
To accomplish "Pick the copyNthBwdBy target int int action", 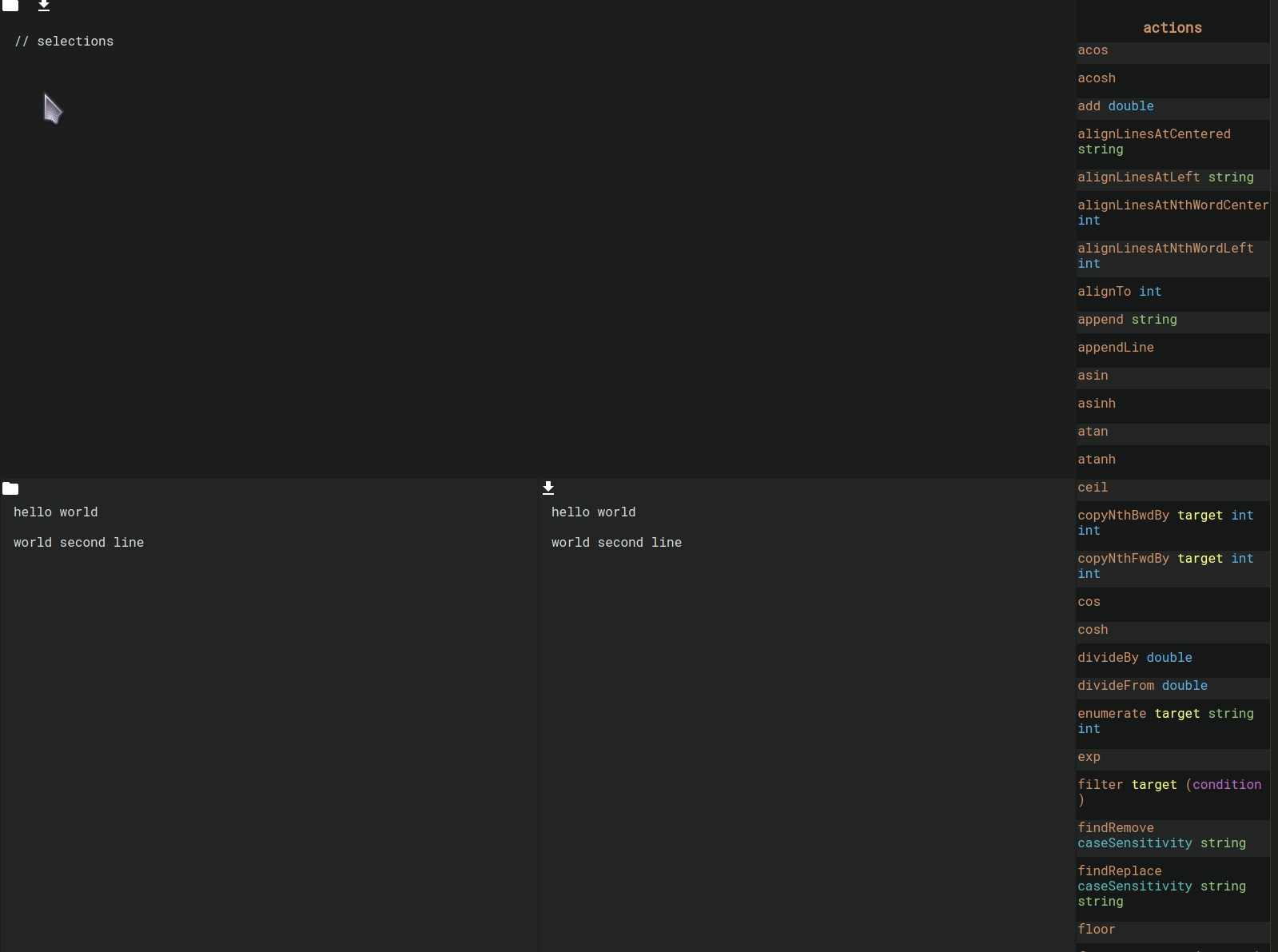I will point(1165,523).
